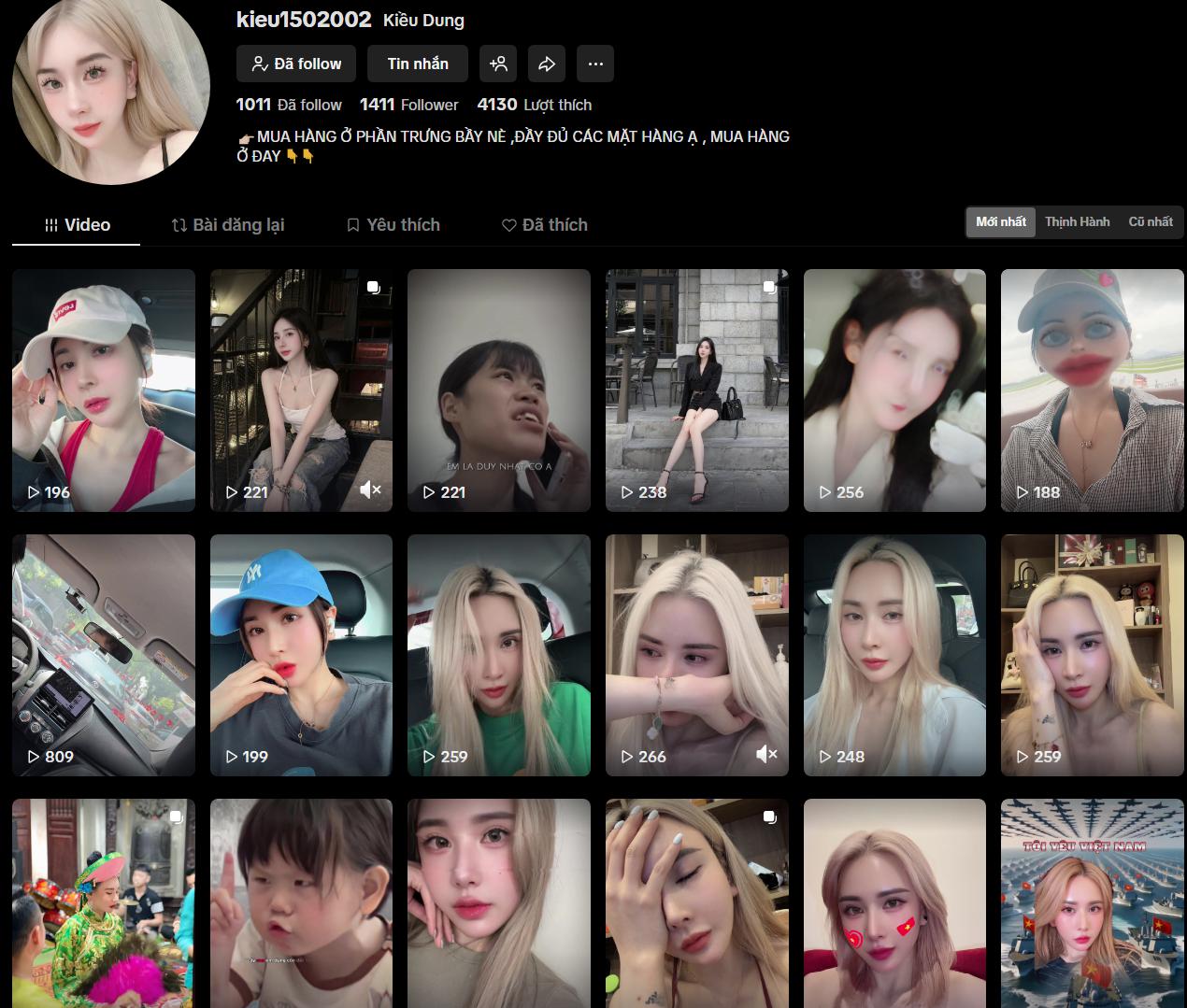
Task: Select the Mới nhất sort option
Action: 1000,222
